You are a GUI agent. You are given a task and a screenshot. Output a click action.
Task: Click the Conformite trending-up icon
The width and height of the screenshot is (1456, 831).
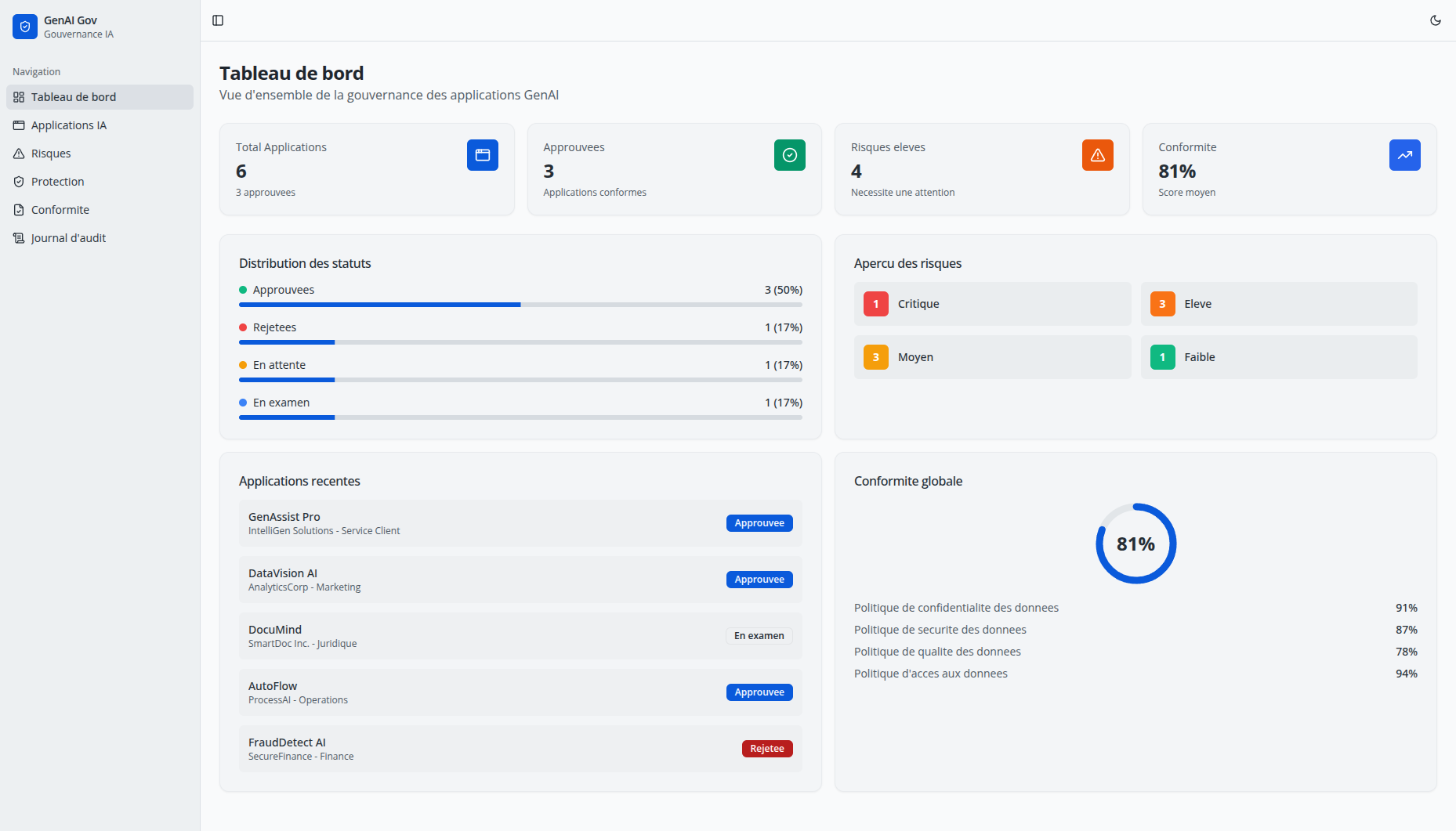pos(1404,155)
